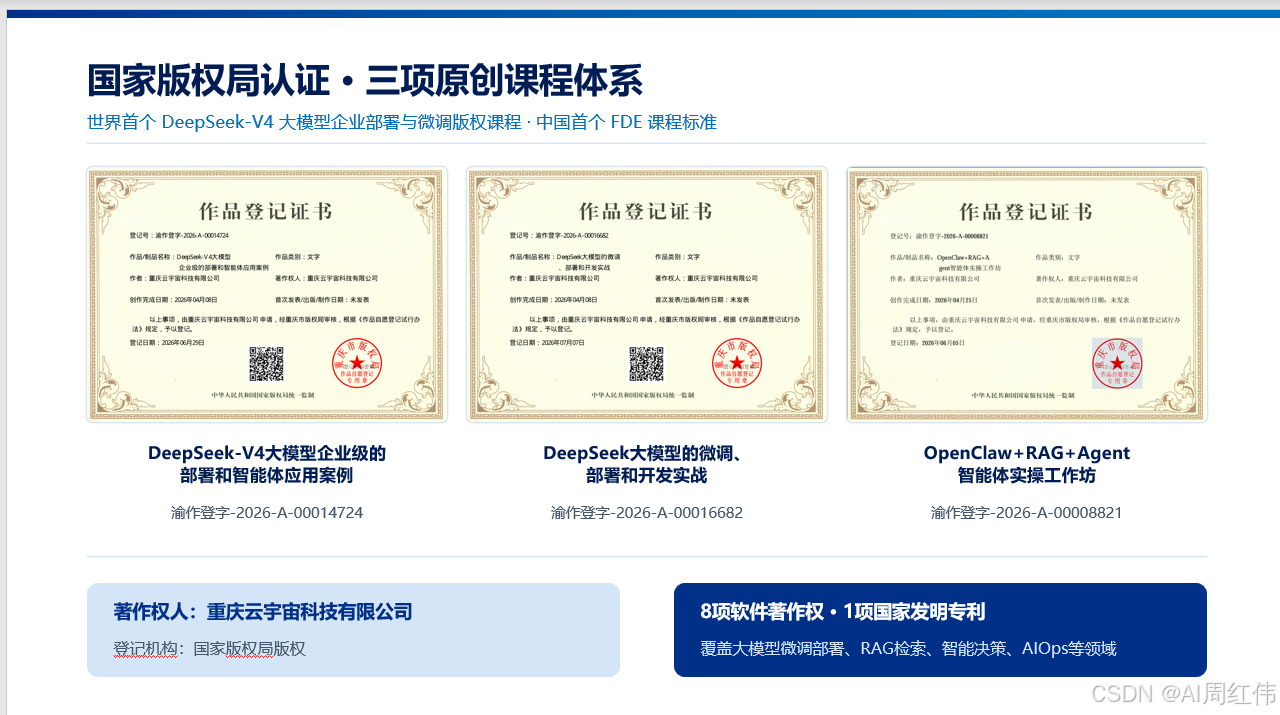Click 著作权人：重庆云宇宙科技有限公司 text
Screen dimensions: 1280x715
point(263,612)
